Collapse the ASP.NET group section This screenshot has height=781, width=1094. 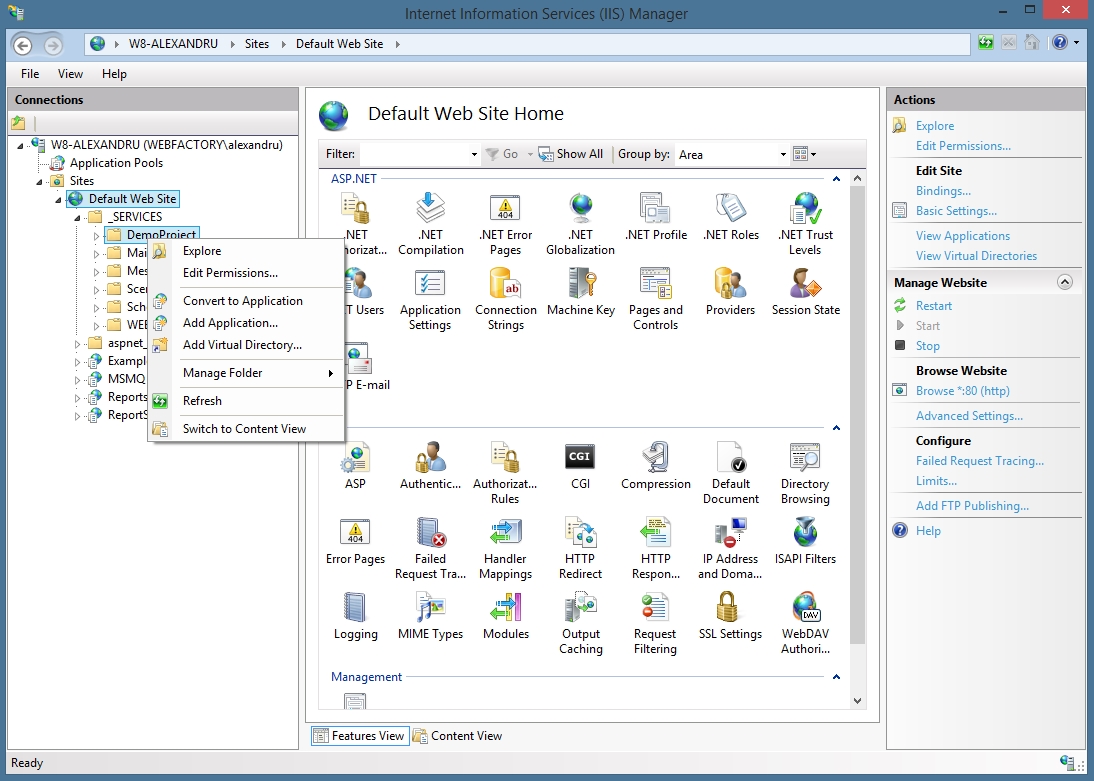[836, 179]
